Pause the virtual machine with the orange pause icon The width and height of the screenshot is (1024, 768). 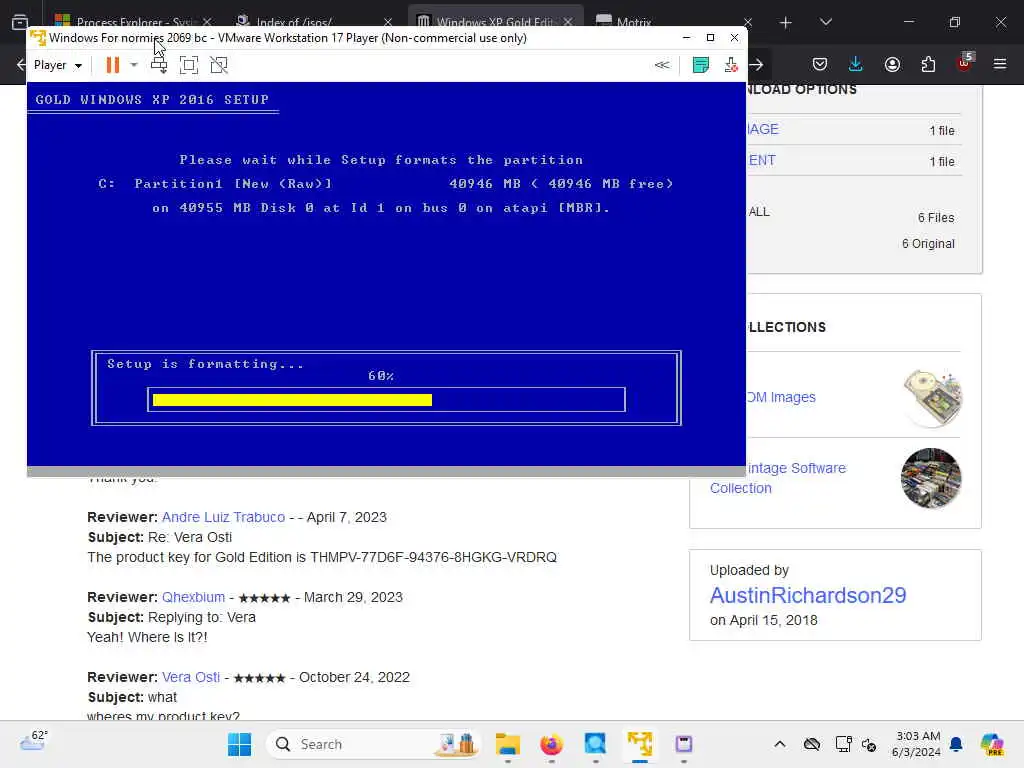112,65
